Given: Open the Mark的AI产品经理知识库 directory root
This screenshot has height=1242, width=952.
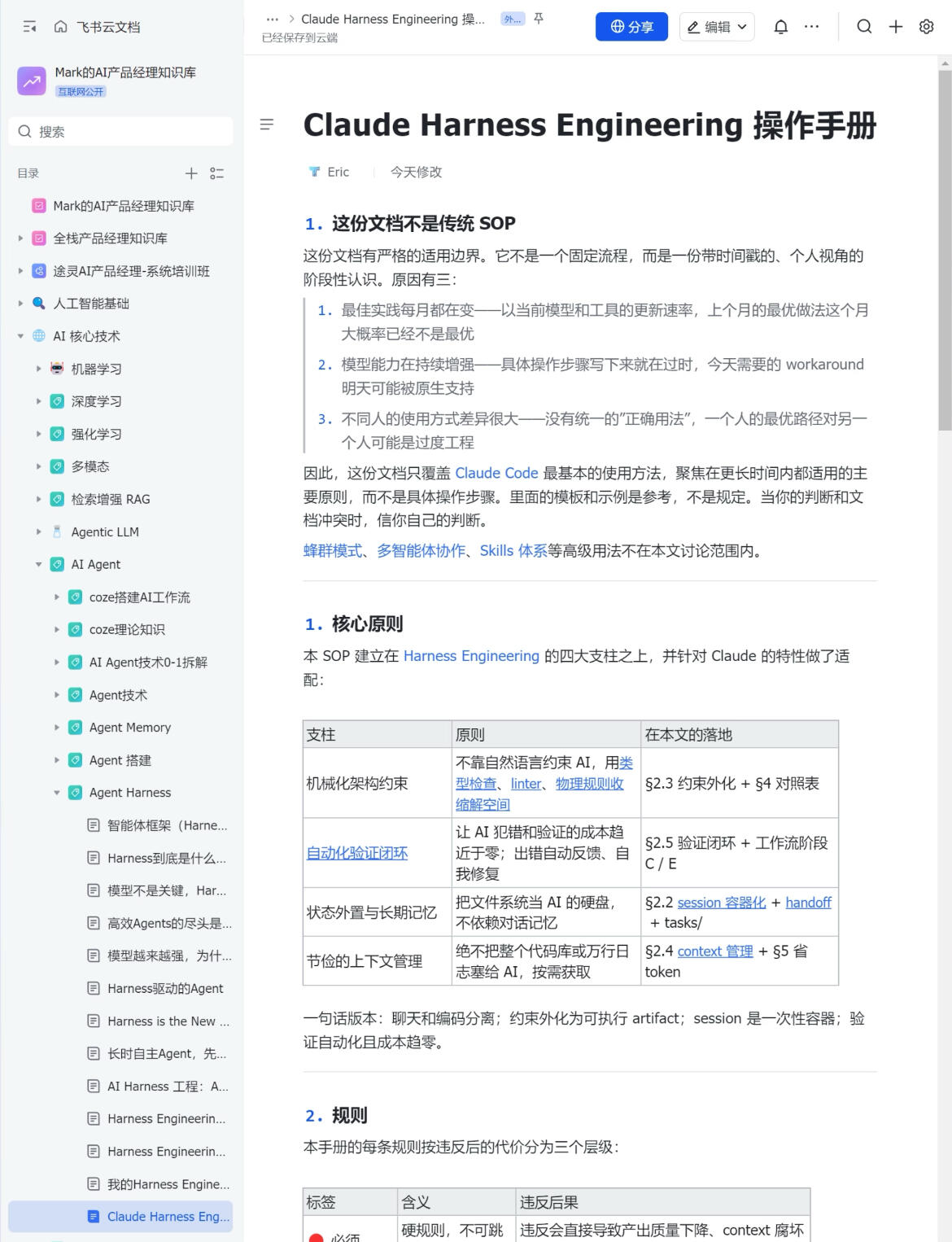Looking at the screenshot, I should click(124, 206).
